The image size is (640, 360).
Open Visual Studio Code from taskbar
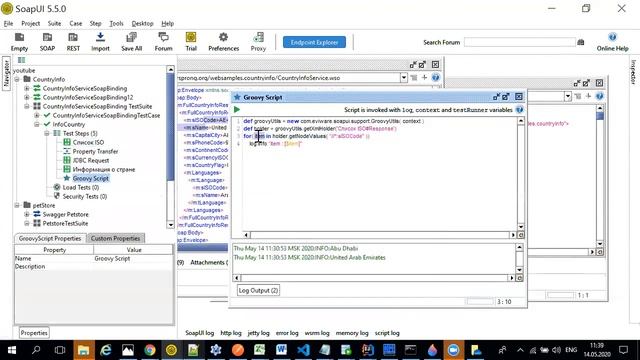(303, 350)
